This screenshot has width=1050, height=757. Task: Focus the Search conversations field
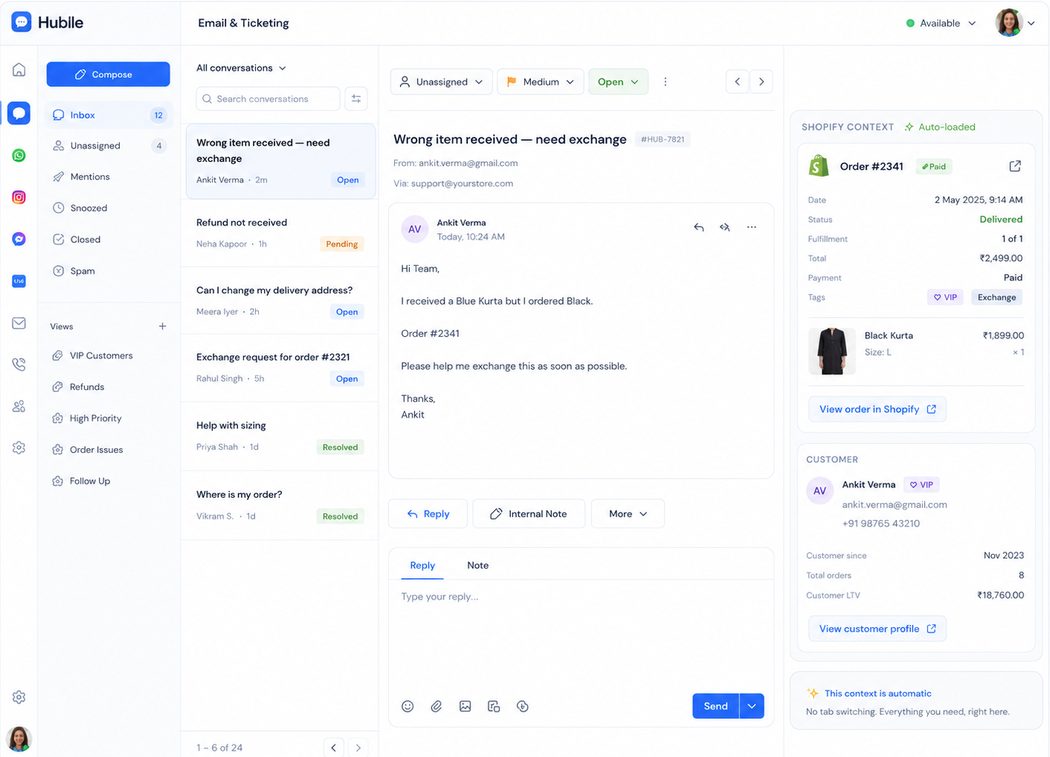[x=268, y=98]
